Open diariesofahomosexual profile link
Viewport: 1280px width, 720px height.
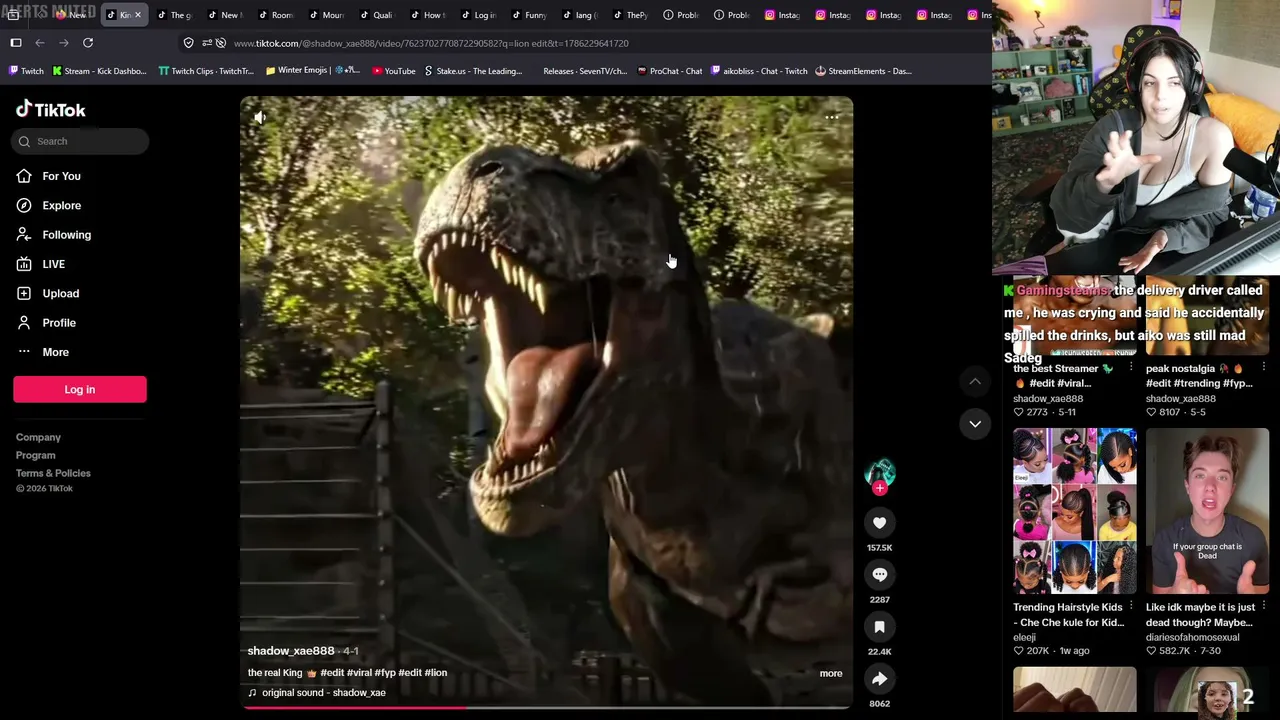pyautogui.click(x=1192, y=637)
